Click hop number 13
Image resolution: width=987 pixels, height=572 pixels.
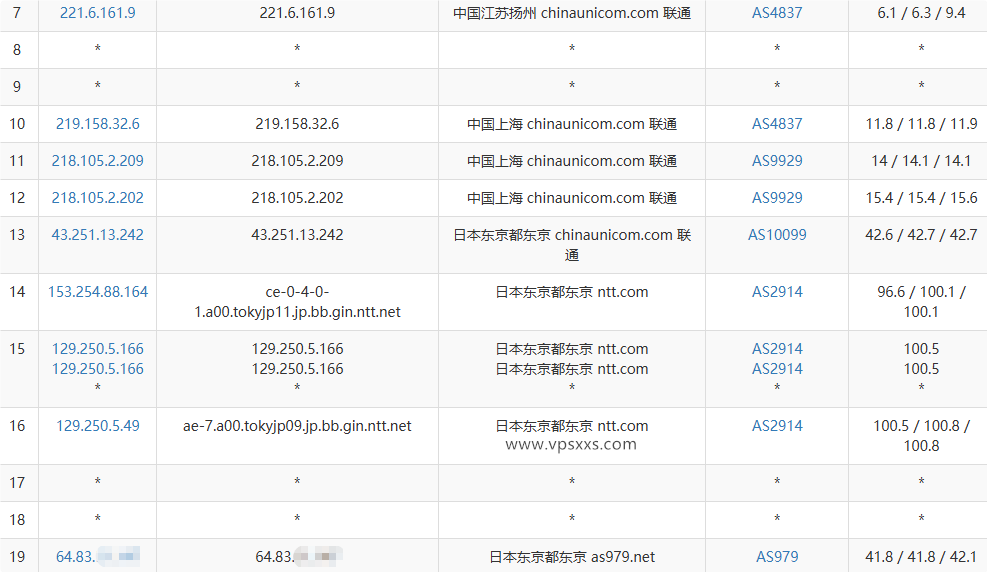click(x=17, y=235)
